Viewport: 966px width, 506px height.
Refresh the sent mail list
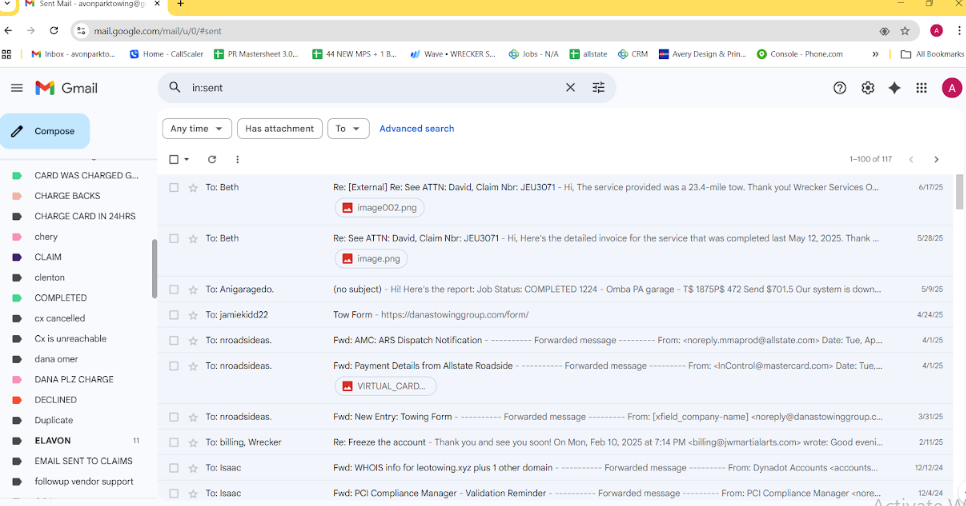coord(212,159)
